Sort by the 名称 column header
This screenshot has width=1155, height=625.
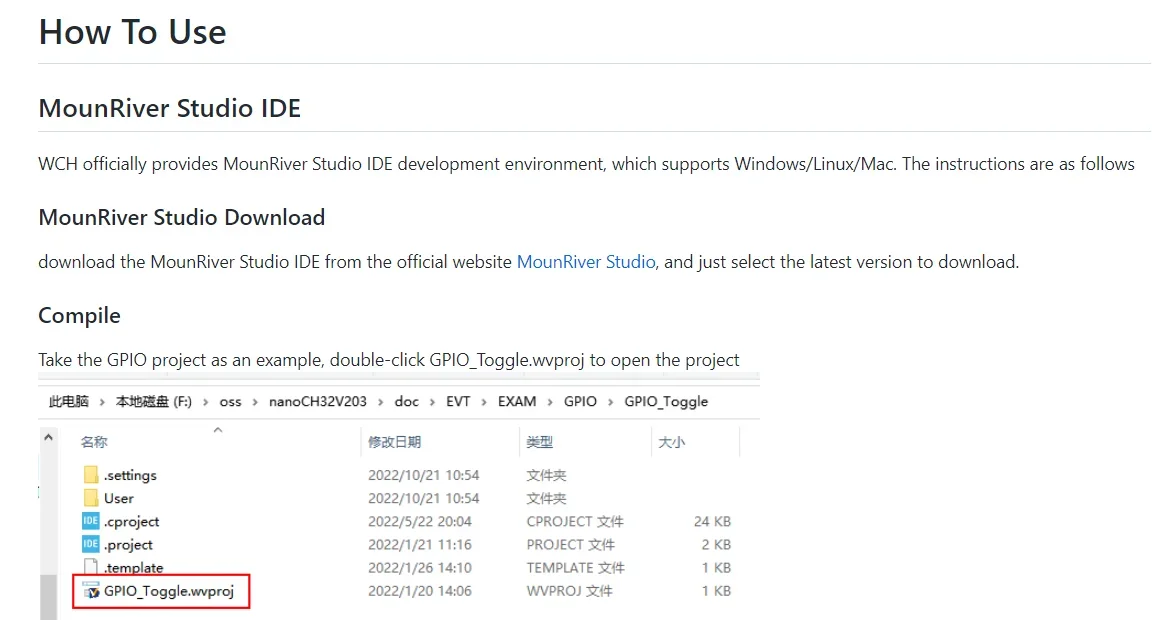coord(94,441)
